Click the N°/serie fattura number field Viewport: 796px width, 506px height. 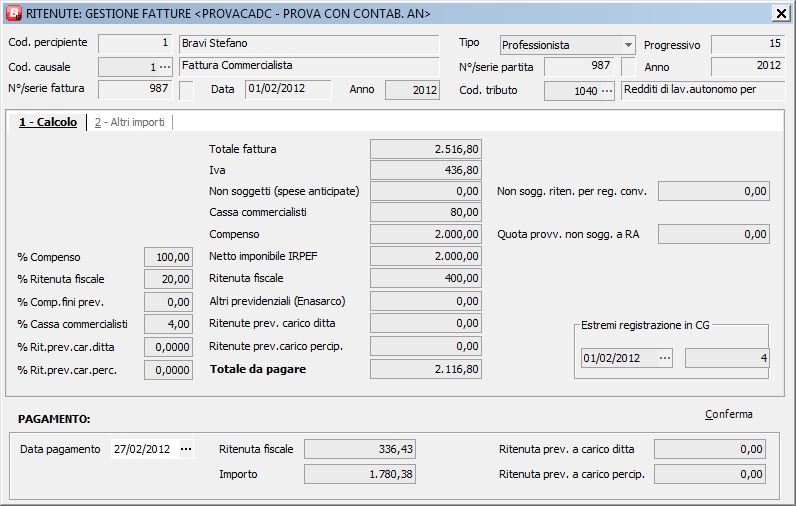136,90
